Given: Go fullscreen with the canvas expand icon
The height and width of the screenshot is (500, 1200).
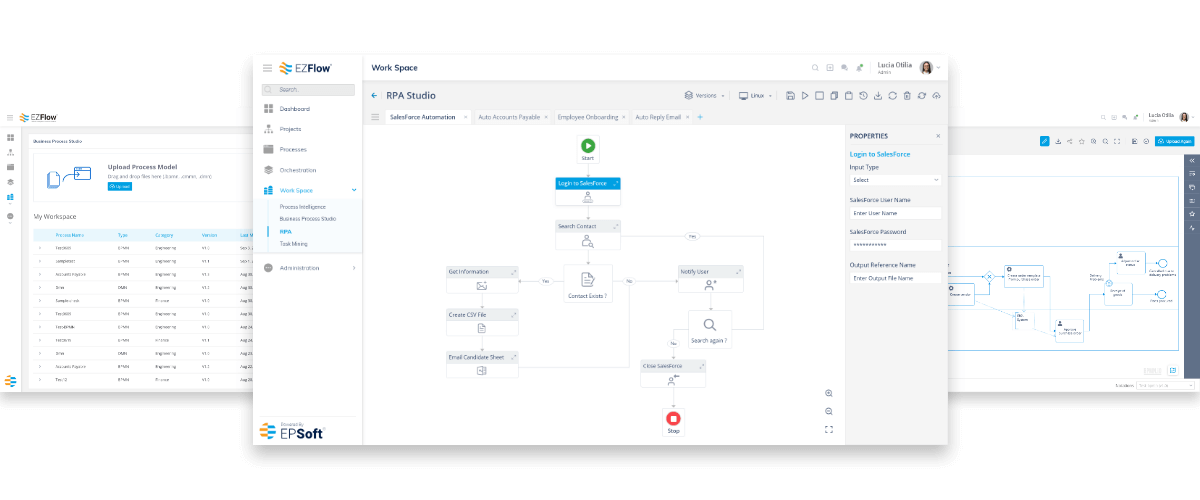Looking at the screenshot, I should coord(829,429).
